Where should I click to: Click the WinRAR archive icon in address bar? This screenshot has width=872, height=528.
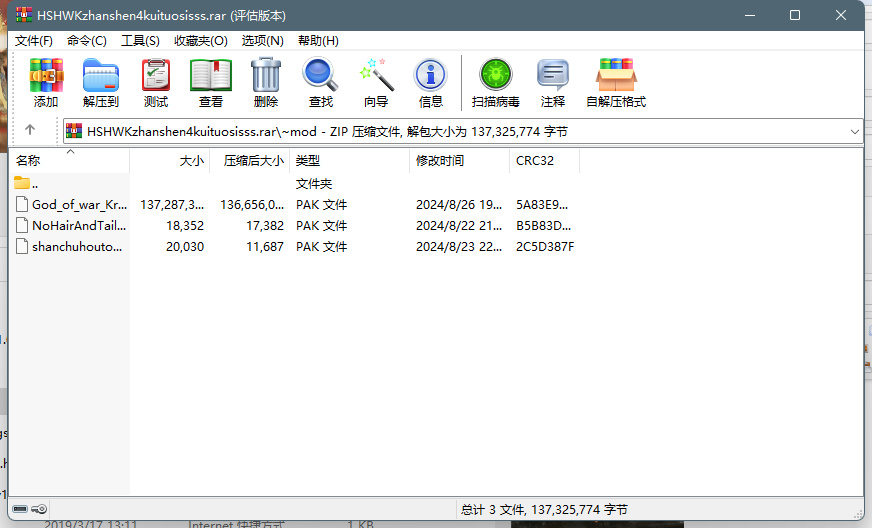[x=74, y=131]
